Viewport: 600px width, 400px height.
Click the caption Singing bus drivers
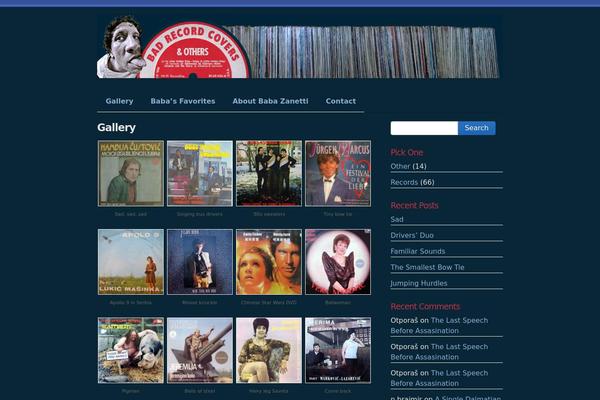tap(200, 214)
